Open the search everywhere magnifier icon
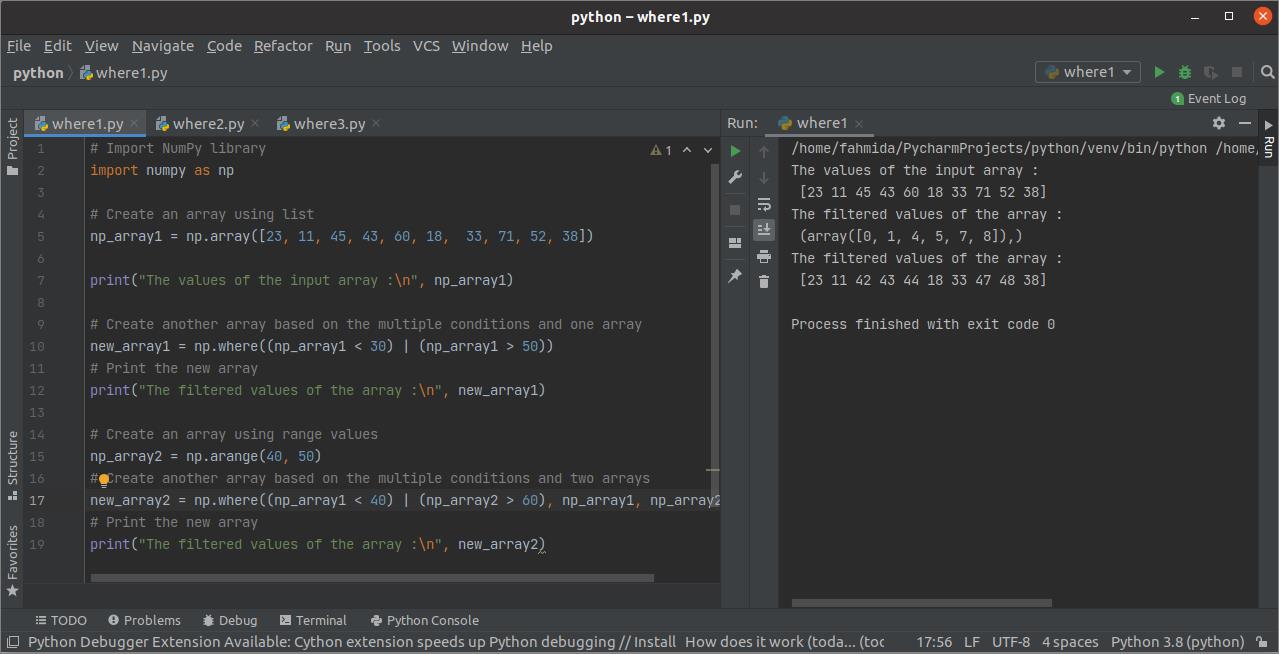The image size is (1279, 654). (x=1267, y=72)
